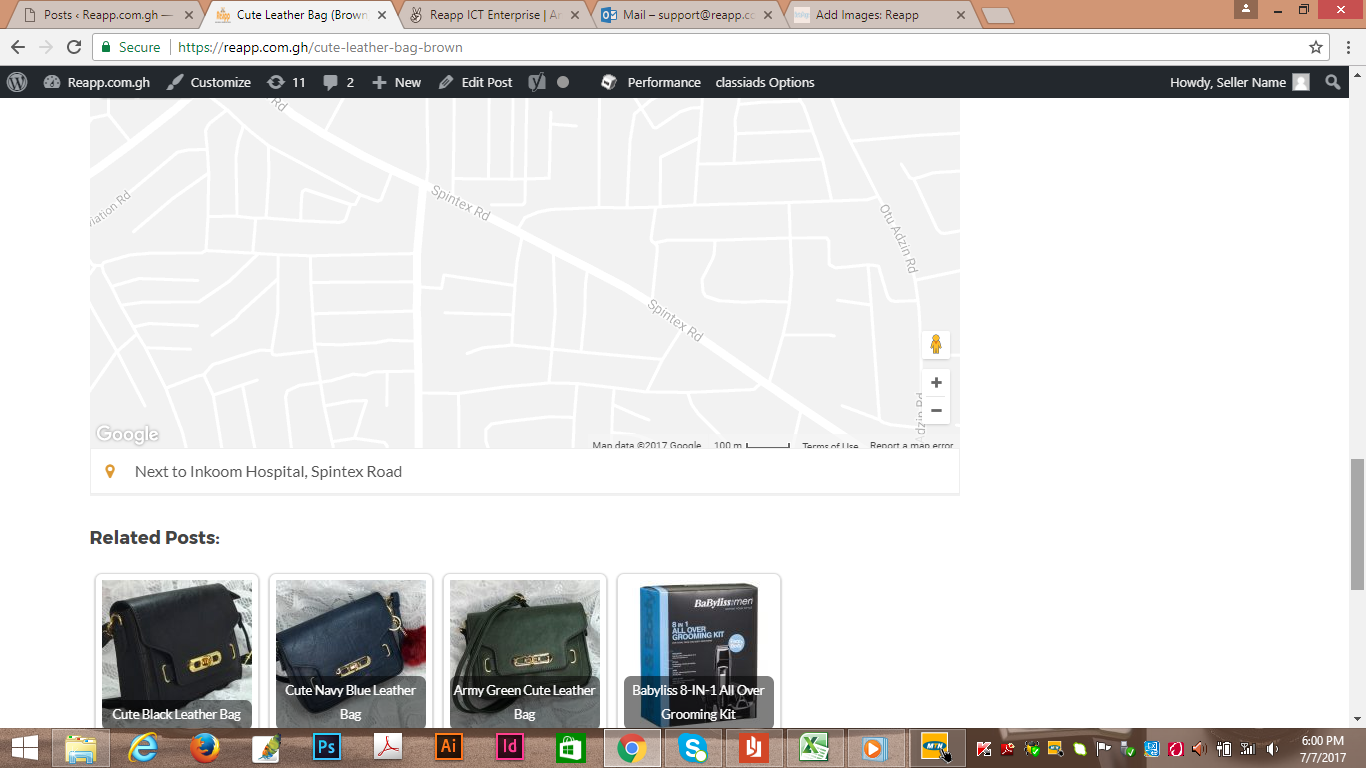Image resolution: width=1366 pixels, height=768 pixels.
Task: Switch to the Add Images: Reapp tab
Action: tap(881, 15)
